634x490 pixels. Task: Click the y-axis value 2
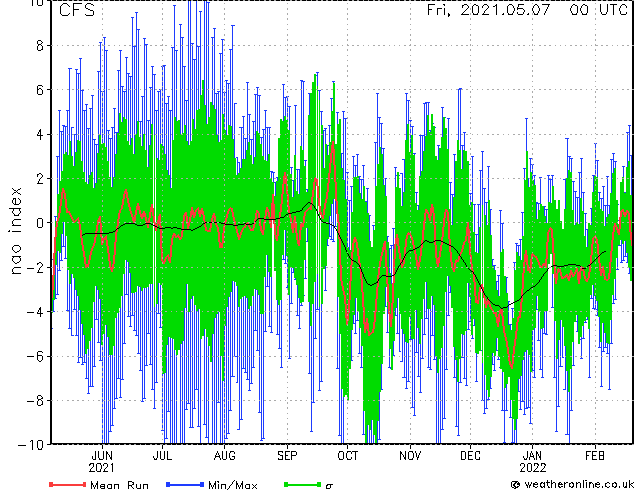(40, 179)
